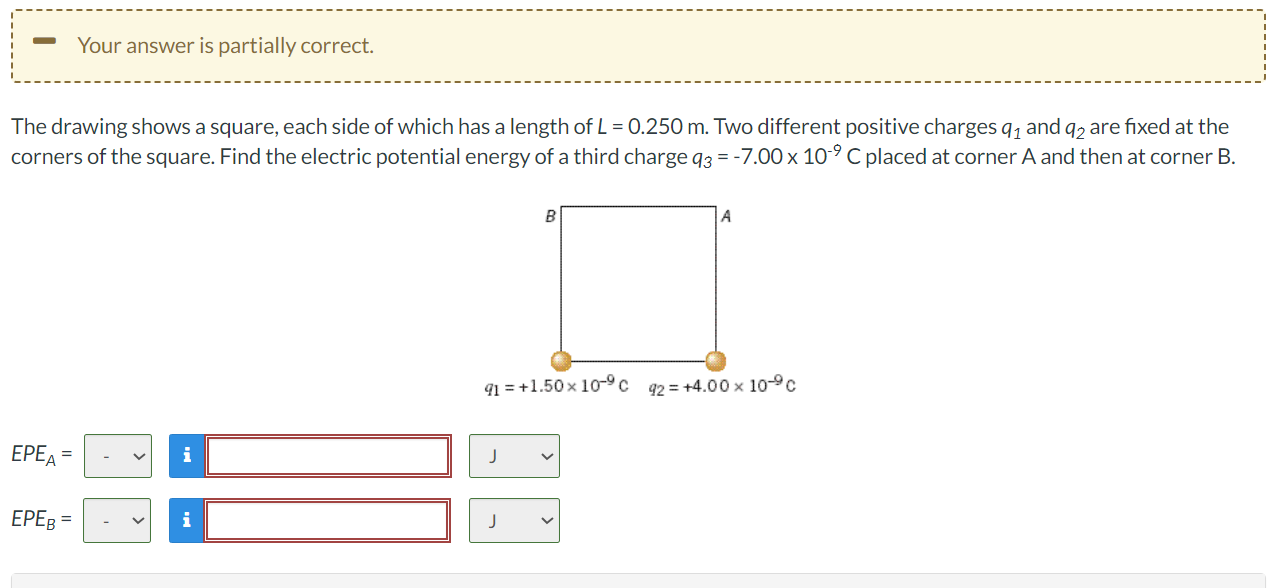Open the sign dropdown for EPE_B
The image size is (1267, 588).
[x=117, y=519]
